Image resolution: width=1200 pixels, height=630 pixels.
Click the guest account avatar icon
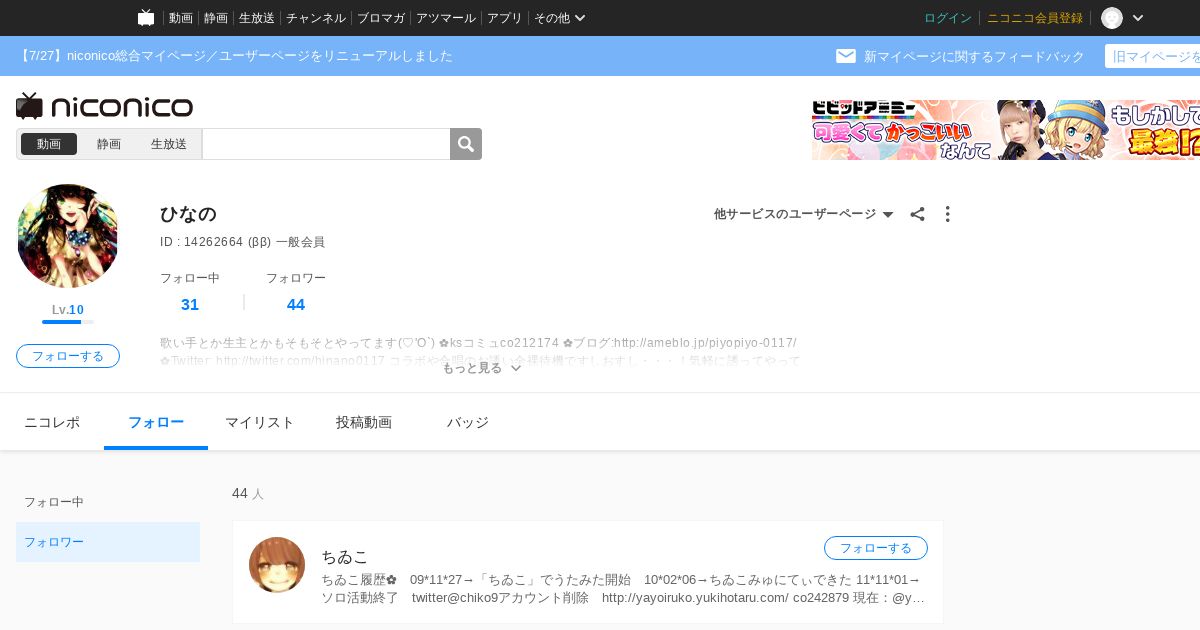click(1112, 18)
